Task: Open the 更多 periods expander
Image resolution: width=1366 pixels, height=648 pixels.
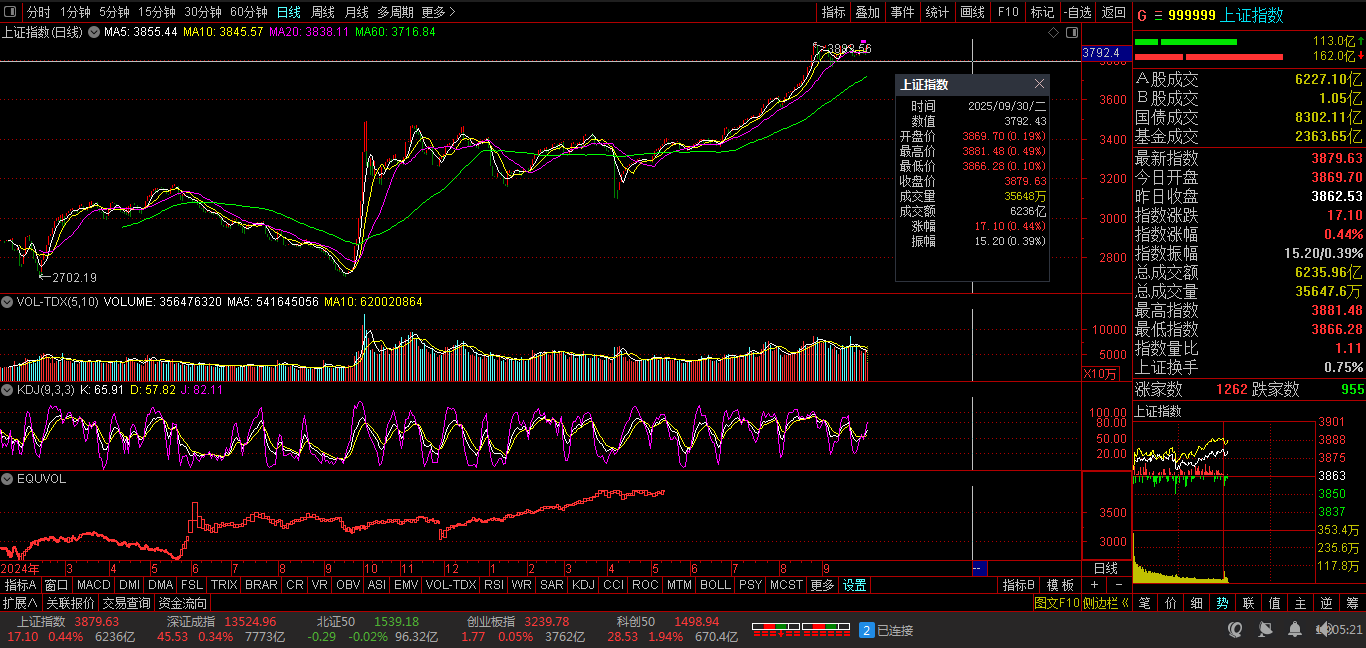Action: pyautogui.click(x=438, y=12)
